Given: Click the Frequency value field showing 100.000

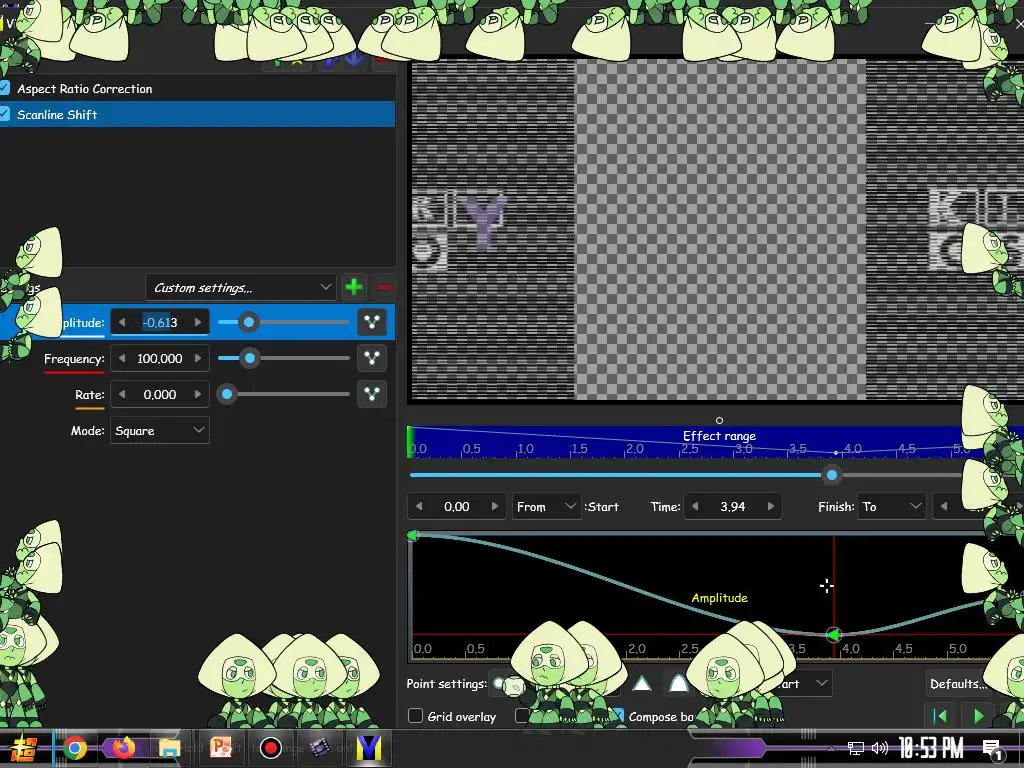Looking at the screenshot, I should [160, 358].
